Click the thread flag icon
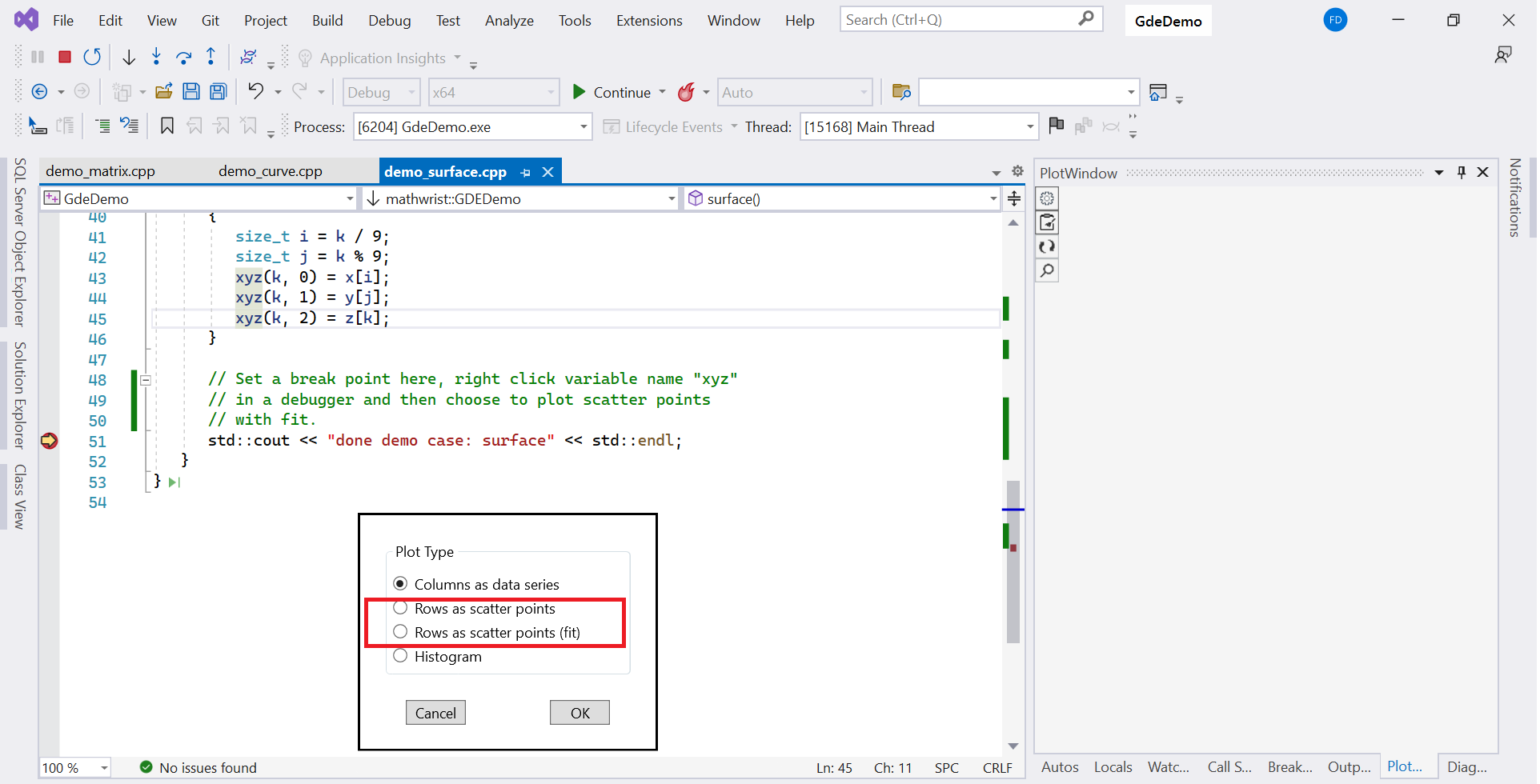 click(1057, 126)
